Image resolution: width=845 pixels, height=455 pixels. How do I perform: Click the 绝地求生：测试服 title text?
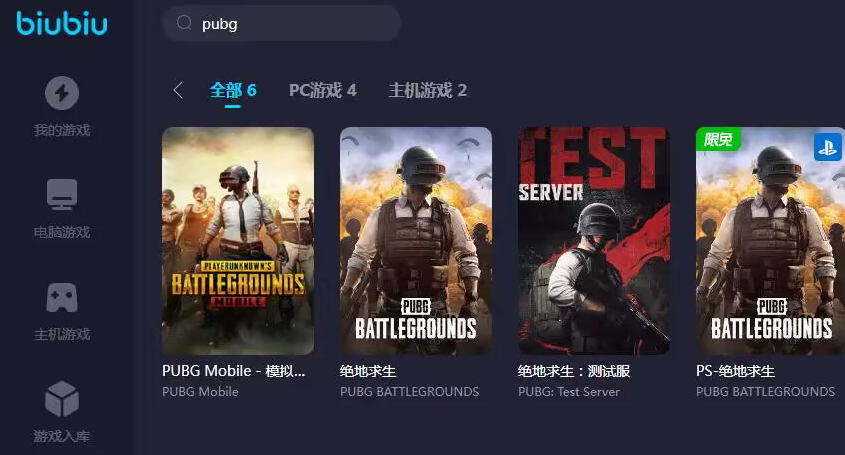(x=574, y=371)
